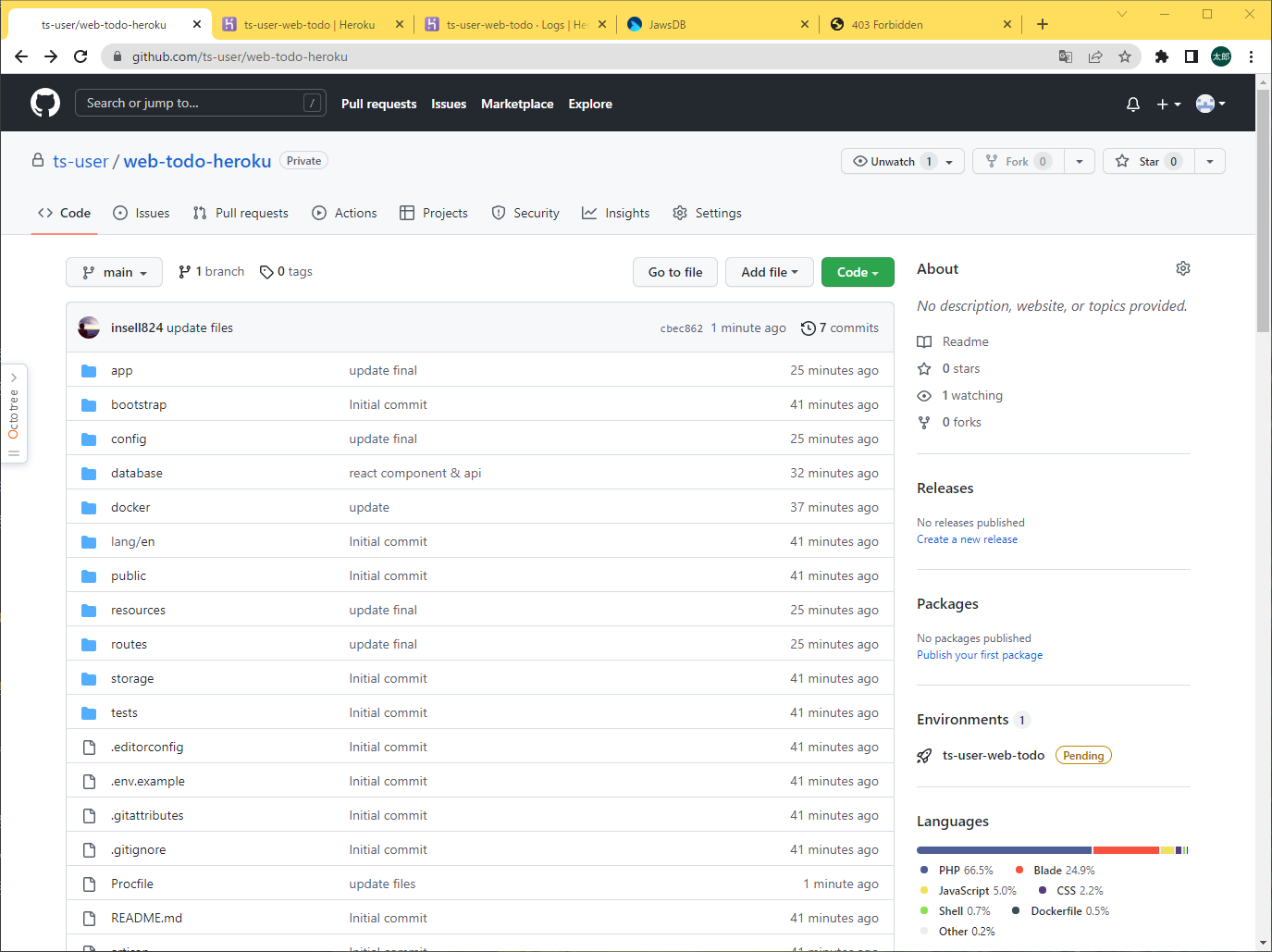Click the About settings gear icon

click(x=1183, y=268)
